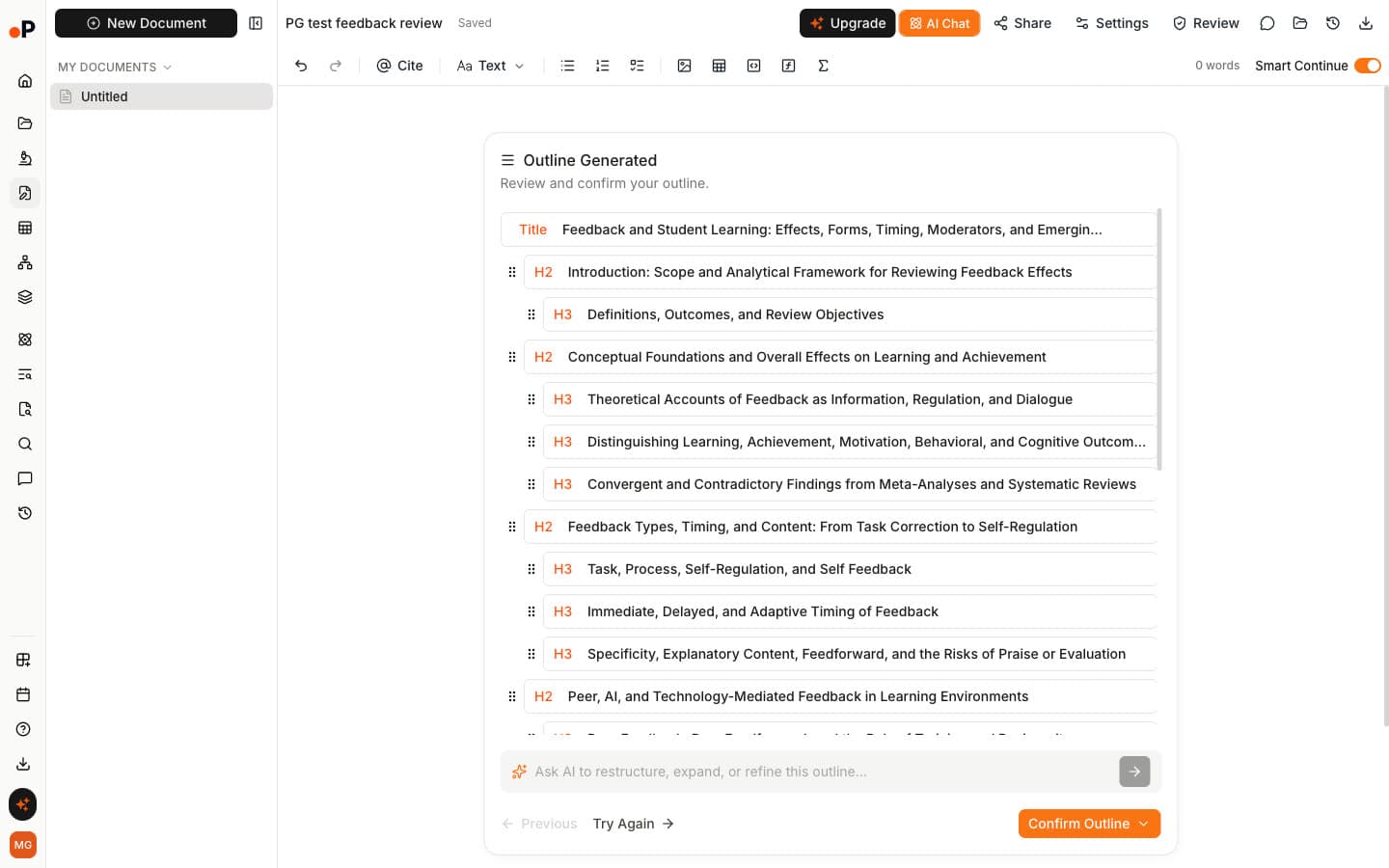Click the undo arrow icon
1389x868 pixels.
(301, 66)
